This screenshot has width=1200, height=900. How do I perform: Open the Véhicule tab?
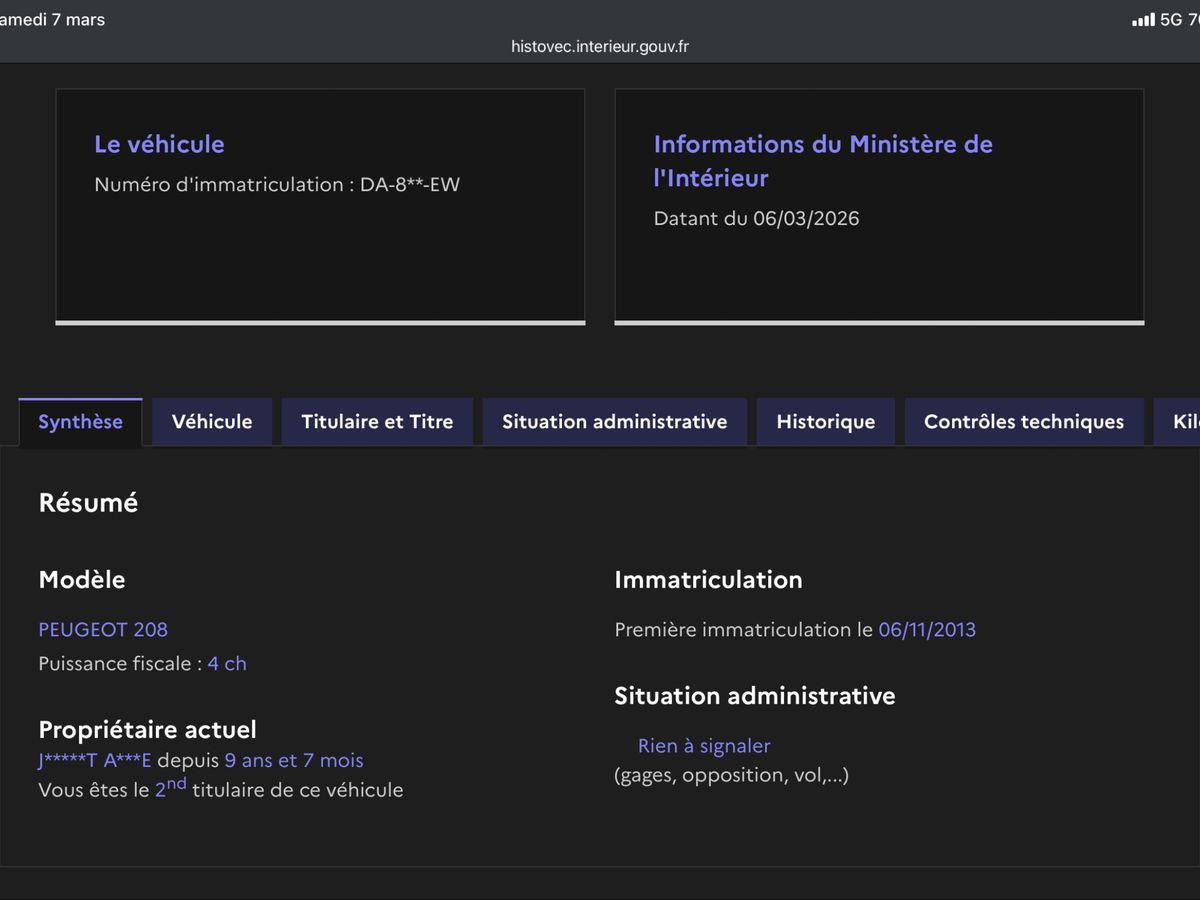[x=212, y=422]
